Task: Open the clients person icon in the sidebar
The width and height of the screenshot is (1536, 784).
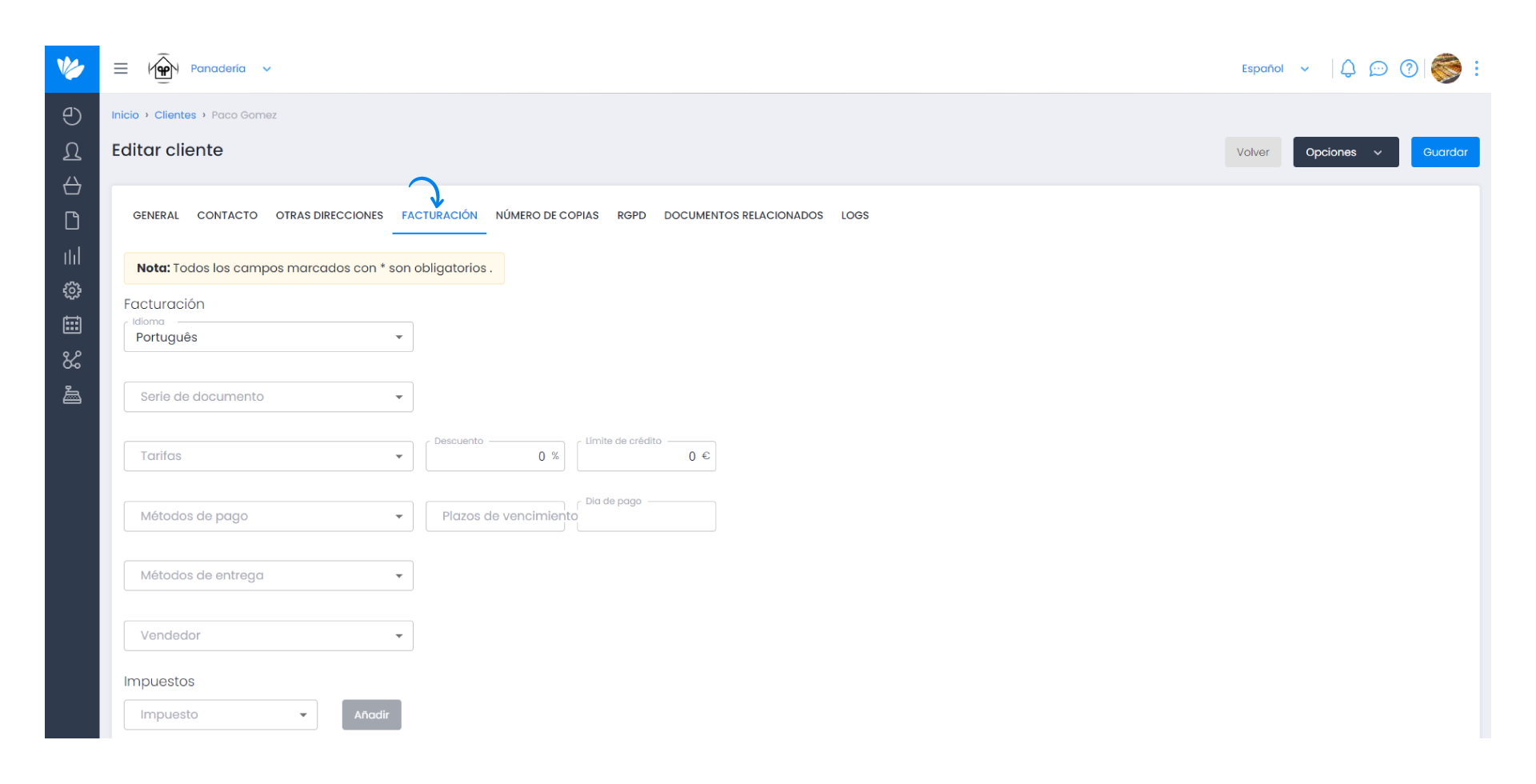Action: pyautogui.click(x=72, y=152)
